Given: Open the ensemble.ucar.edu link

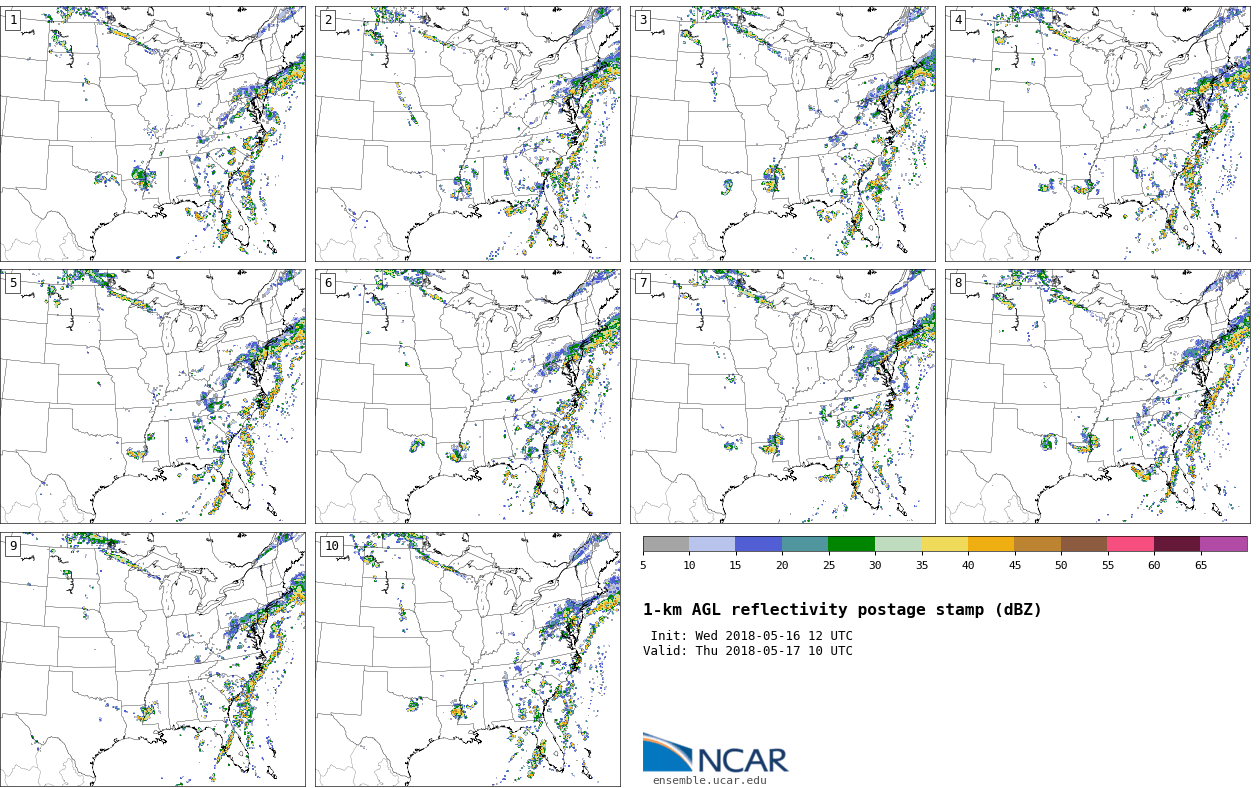Looking at the screenshot, I should (x=709, y=781).
